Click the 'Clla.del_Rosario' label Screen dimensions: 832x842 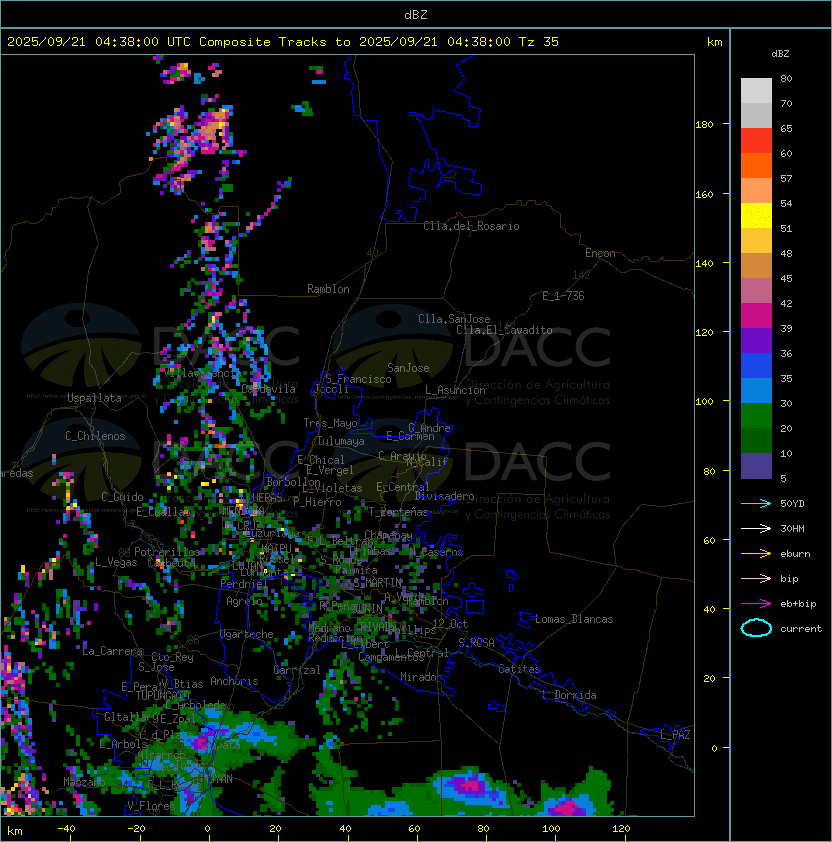pos(471,226)
